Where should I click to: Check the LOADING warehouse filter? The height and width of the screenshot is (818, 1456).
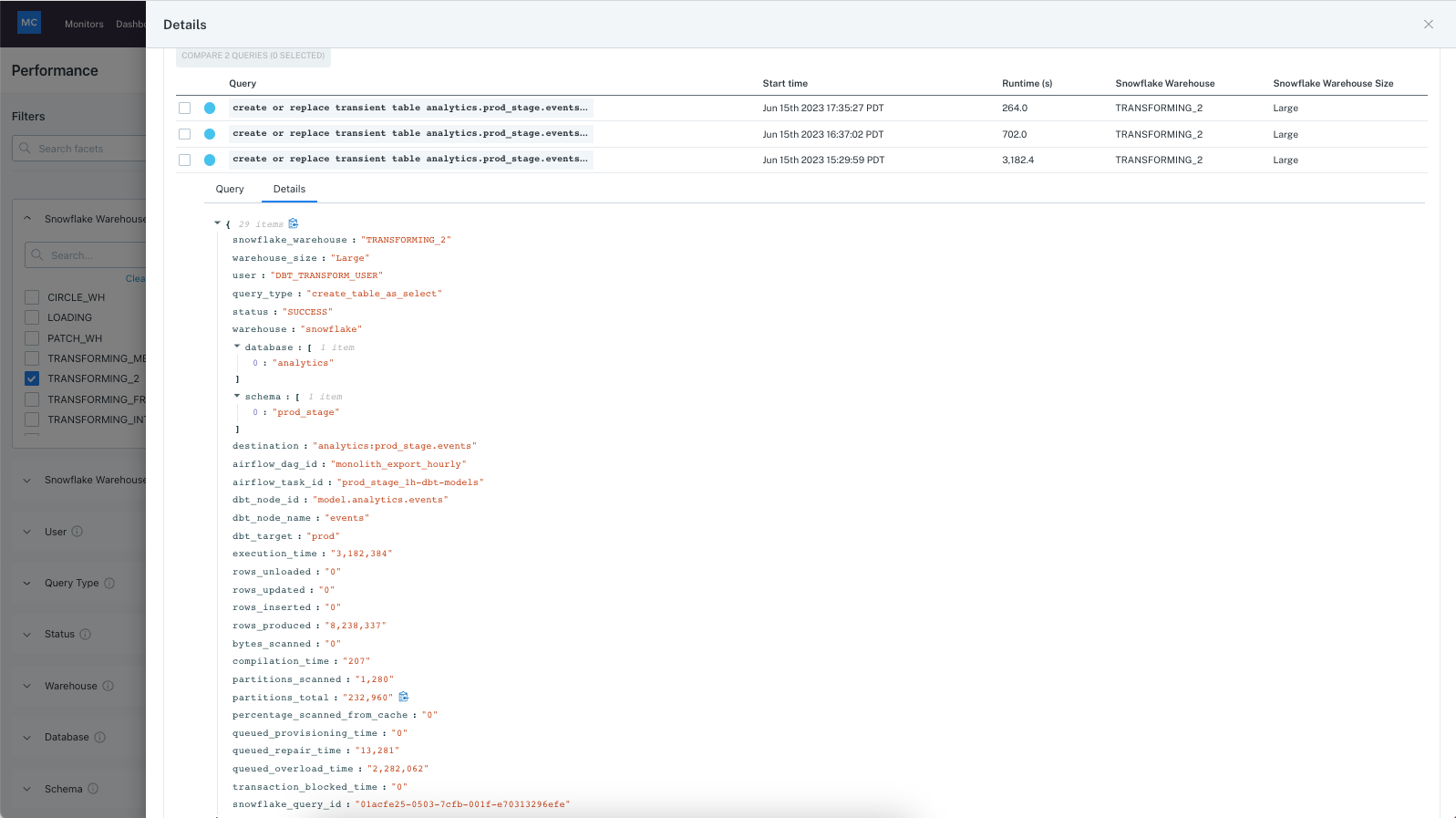(32, 317)
